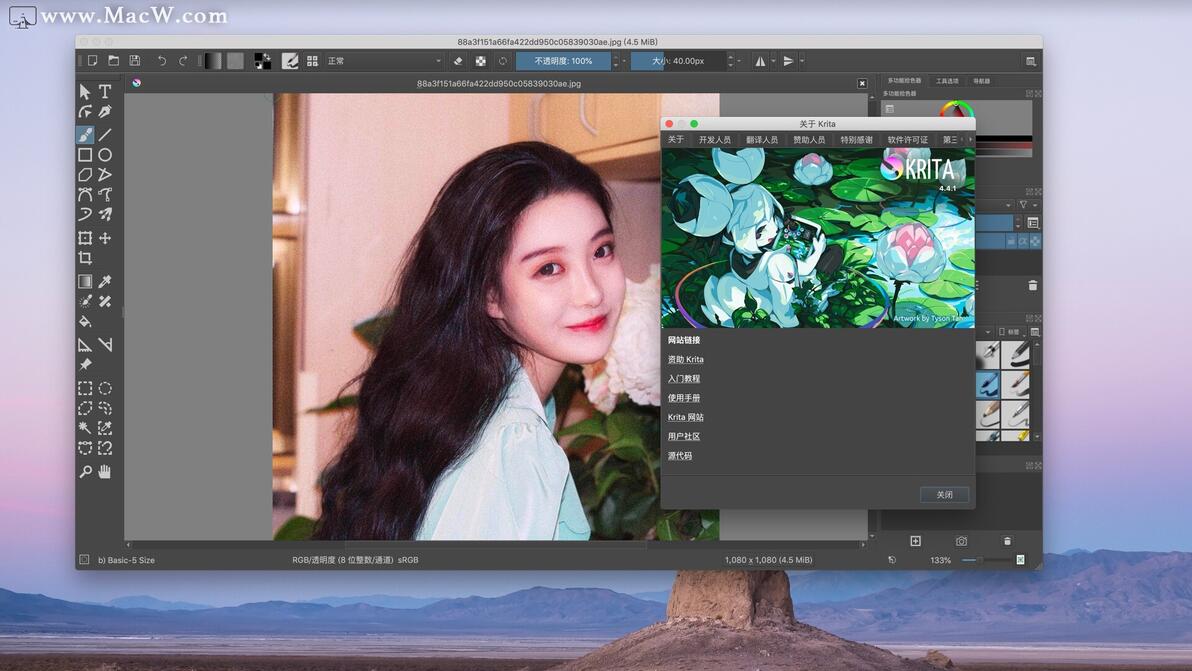Expand tabs overflow arrow in About dialog
This screenshot has width=1192, height=671.
[x=971, y=140]
